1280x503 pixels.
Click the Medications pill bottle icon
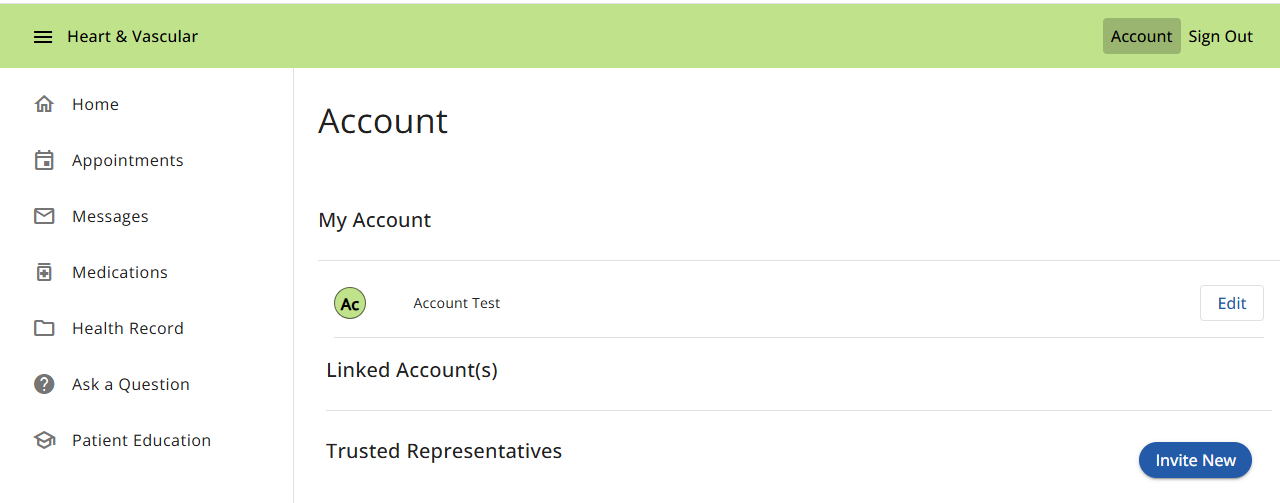pyautogui.click(x=44, y=272)
